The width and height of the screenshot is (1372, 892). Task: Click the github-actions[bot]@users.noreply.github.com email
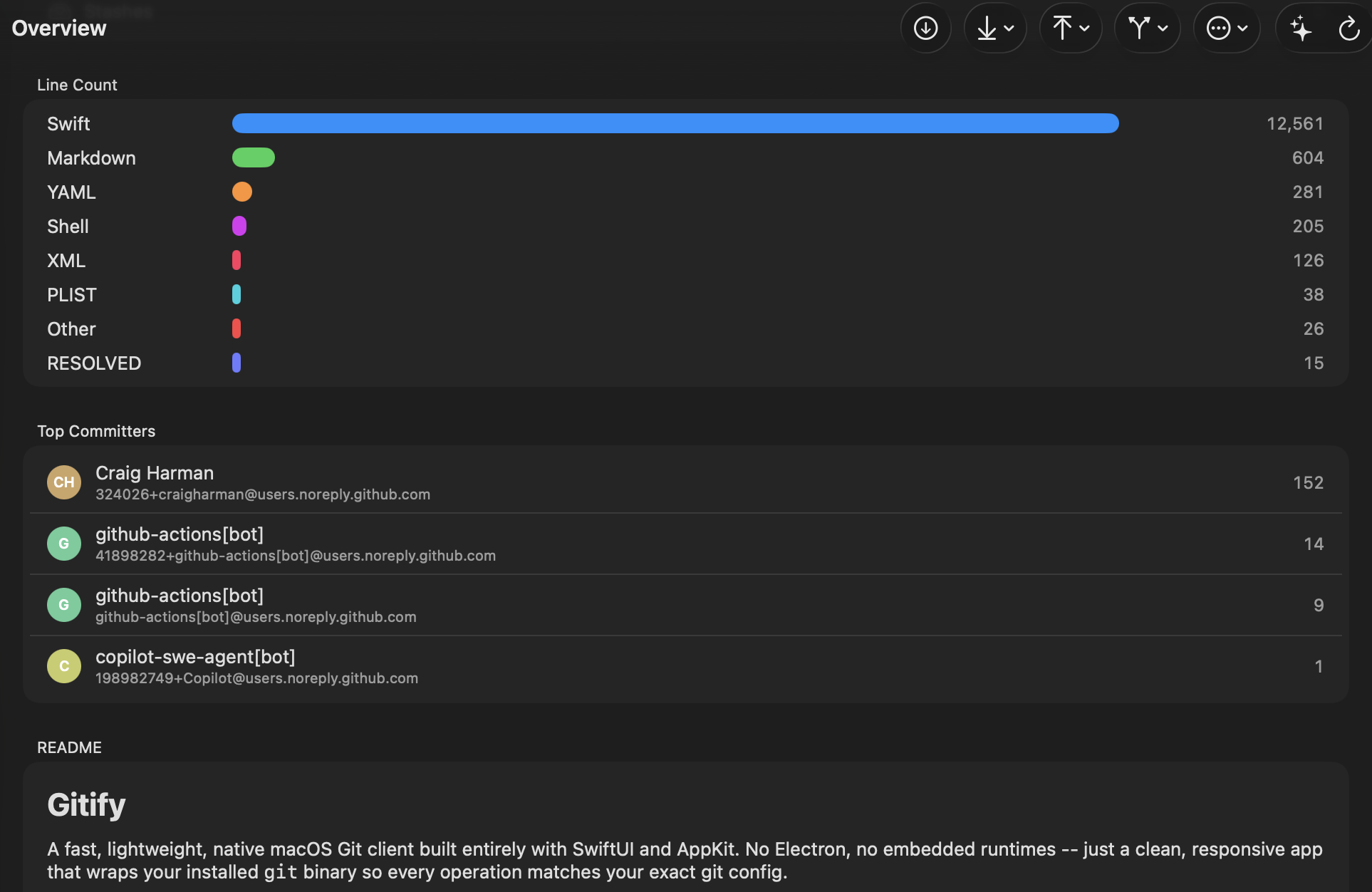[x=256, y=617]
